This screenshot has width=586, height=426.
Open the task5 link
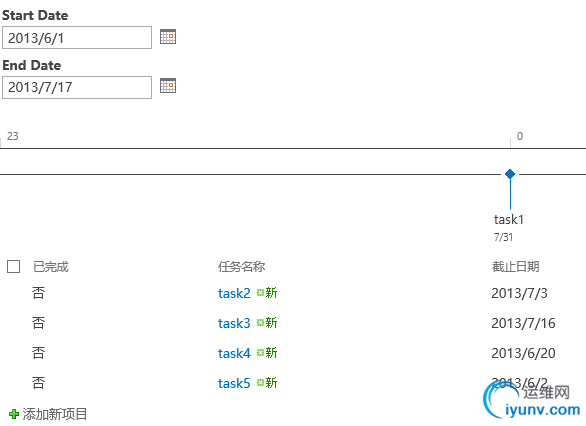coord(234,383)
